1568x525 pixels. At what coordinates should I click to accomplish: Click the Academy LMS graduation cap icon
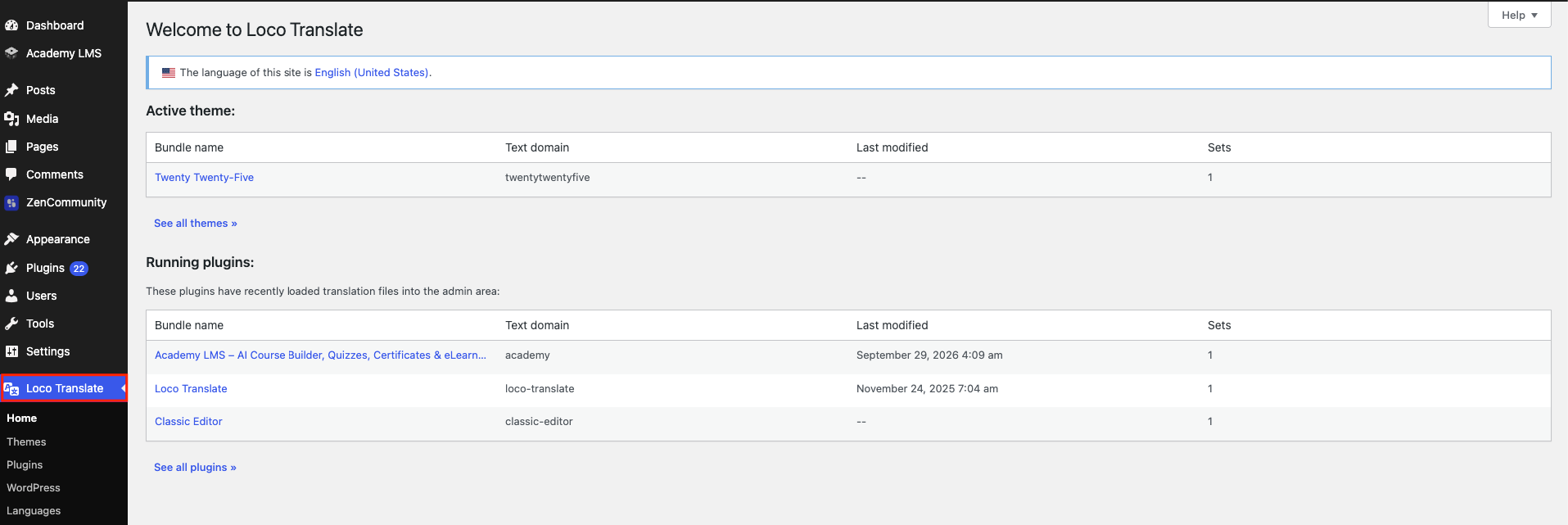[11, 53]
